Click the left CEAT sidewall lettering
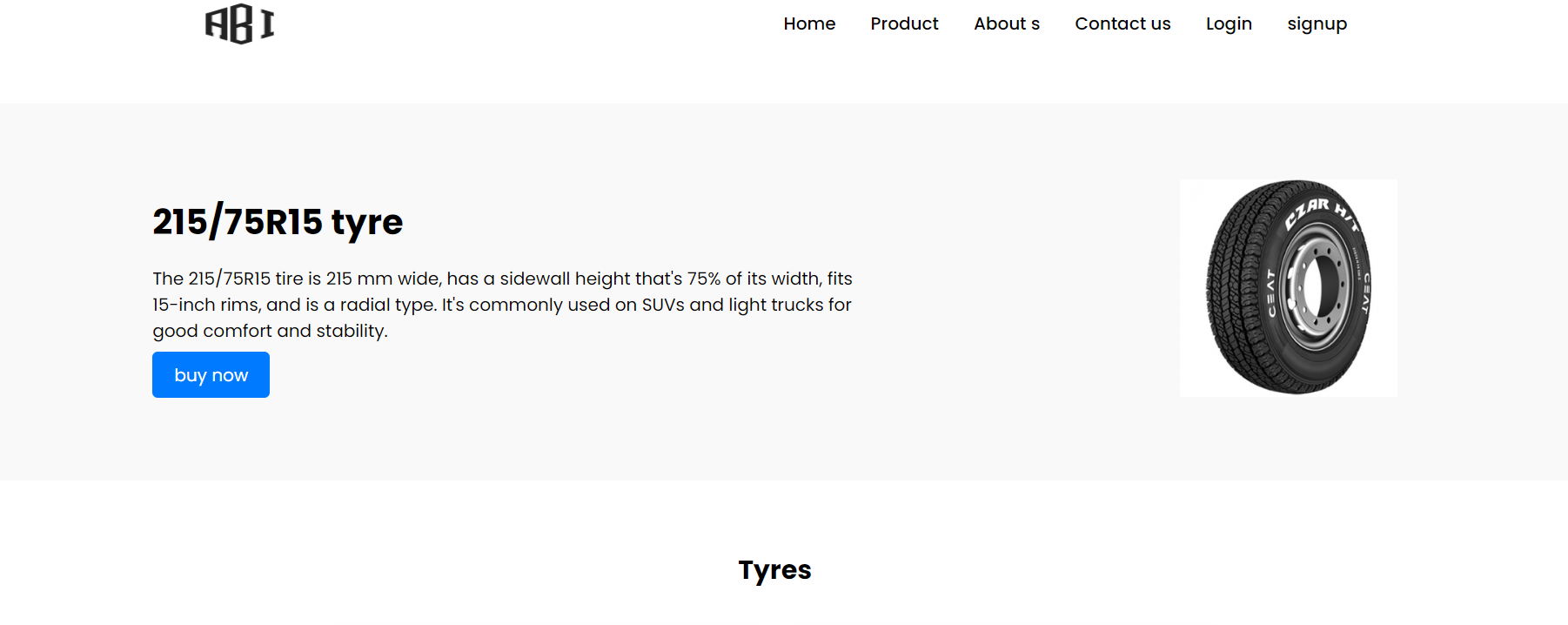 tap(1270, 293)
